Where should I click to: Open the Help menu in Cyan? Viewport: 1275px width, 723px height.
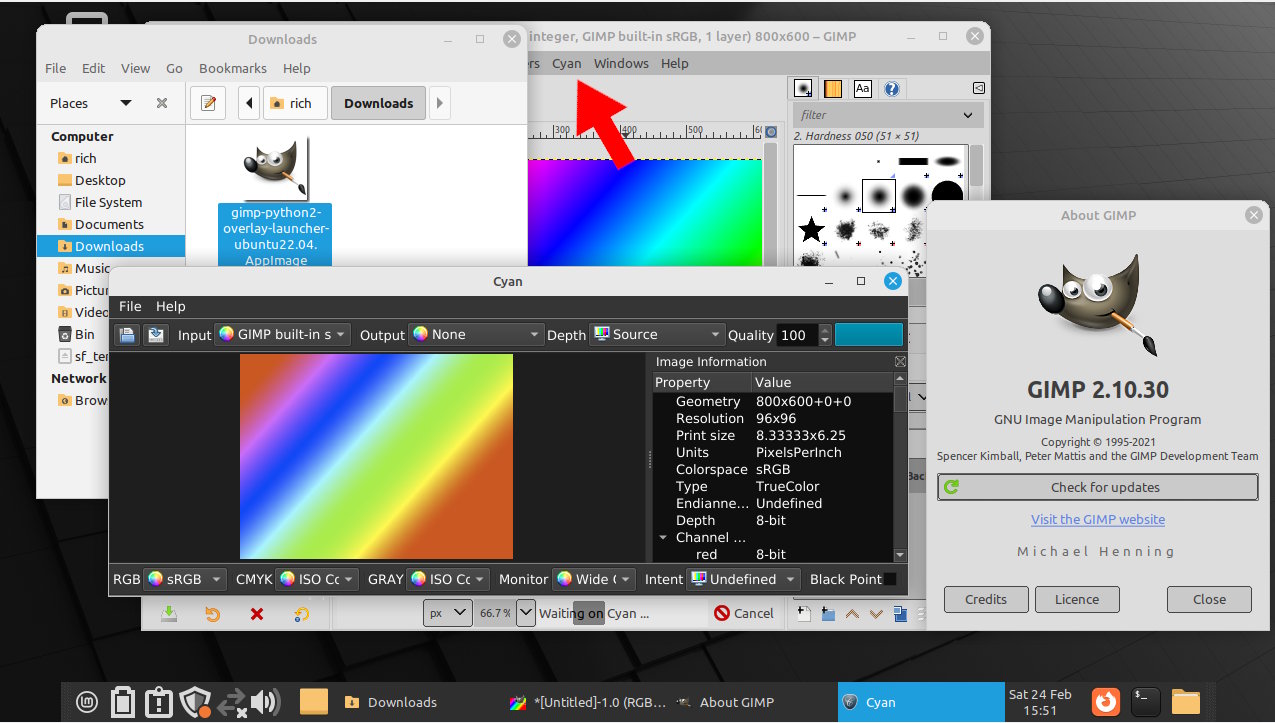(x=171, y=306)
